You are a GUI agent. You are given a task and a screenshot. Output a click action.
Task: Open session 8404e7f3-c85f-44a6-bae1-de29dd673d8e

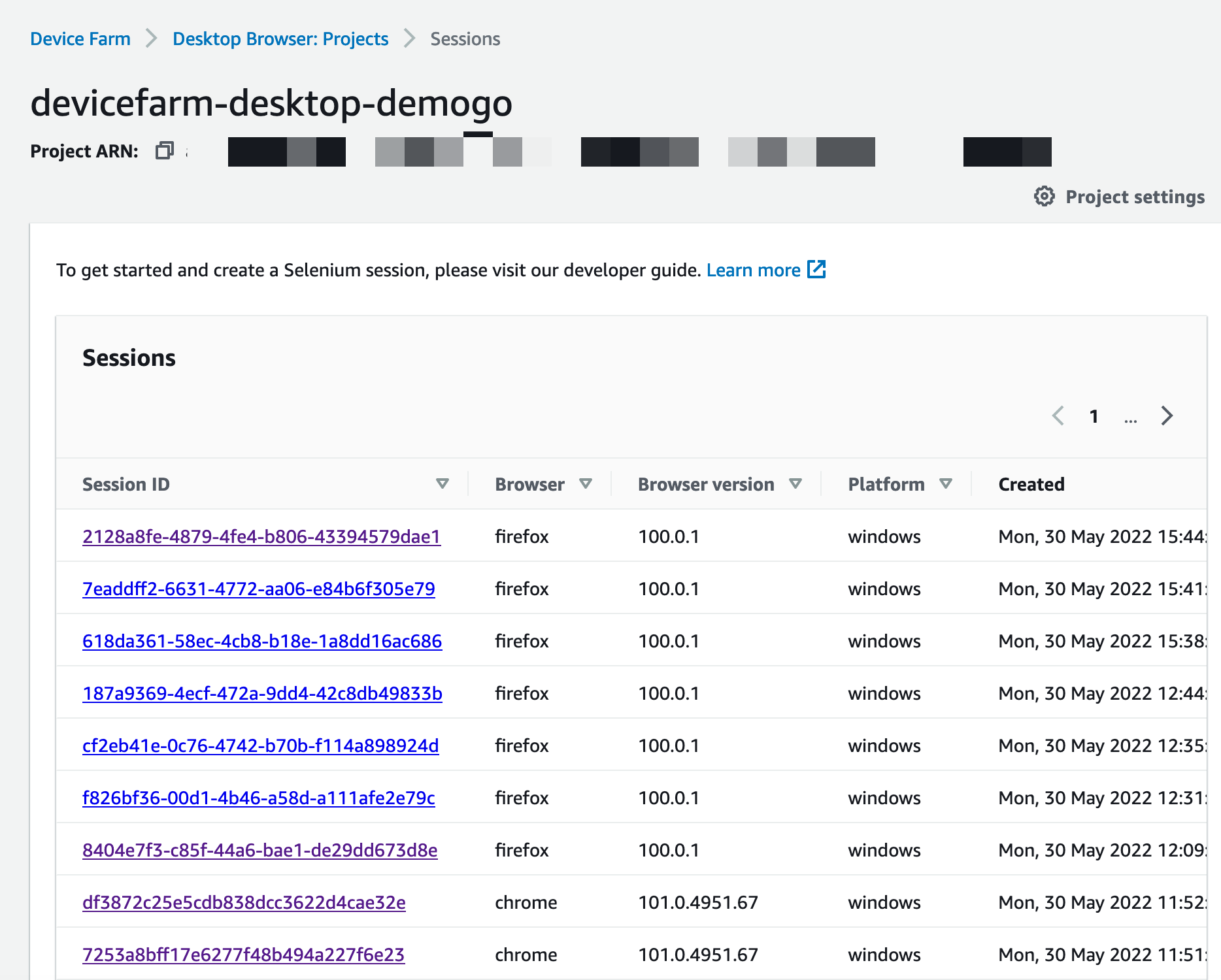click(260, 850)
